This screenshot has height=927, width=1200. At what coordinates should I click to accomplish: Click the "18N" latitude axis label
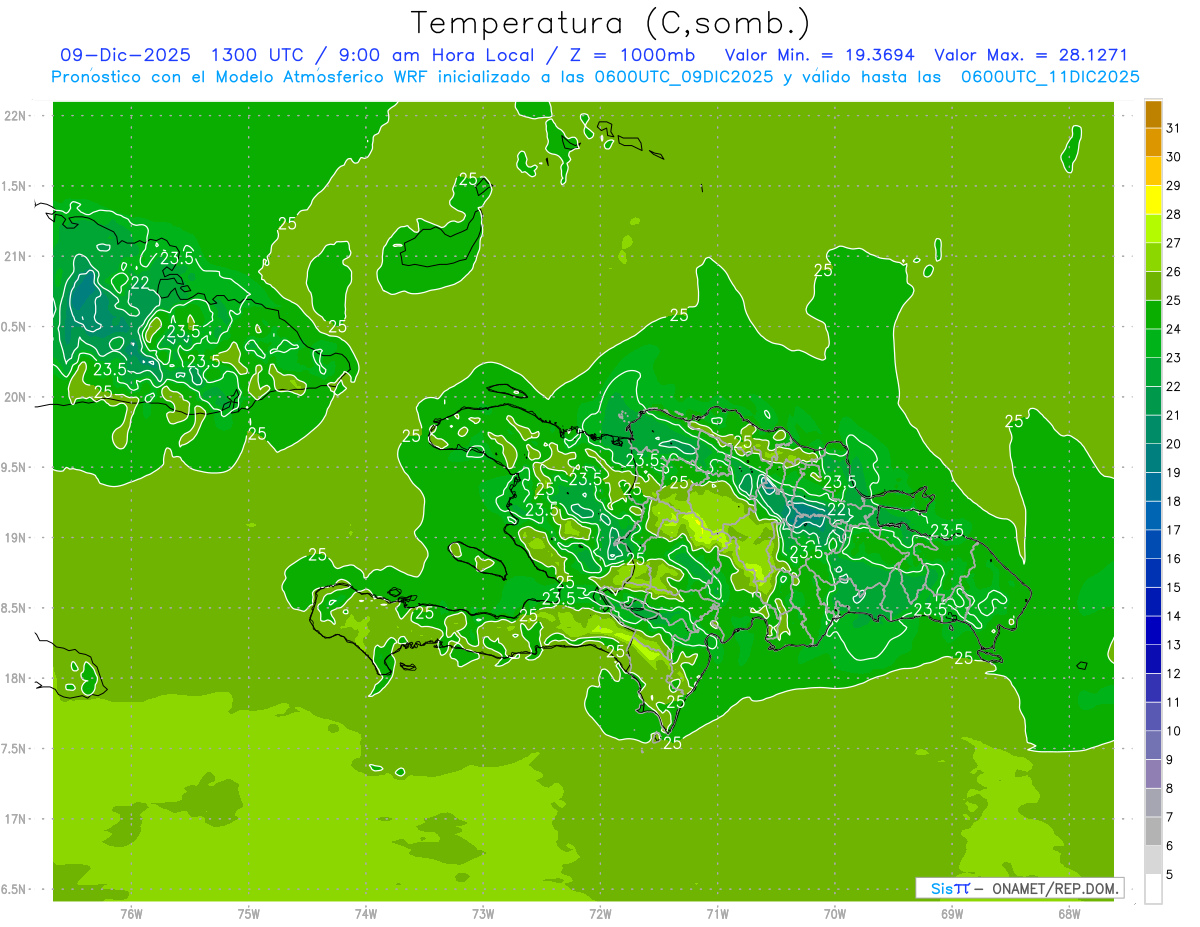coord(15,678)
